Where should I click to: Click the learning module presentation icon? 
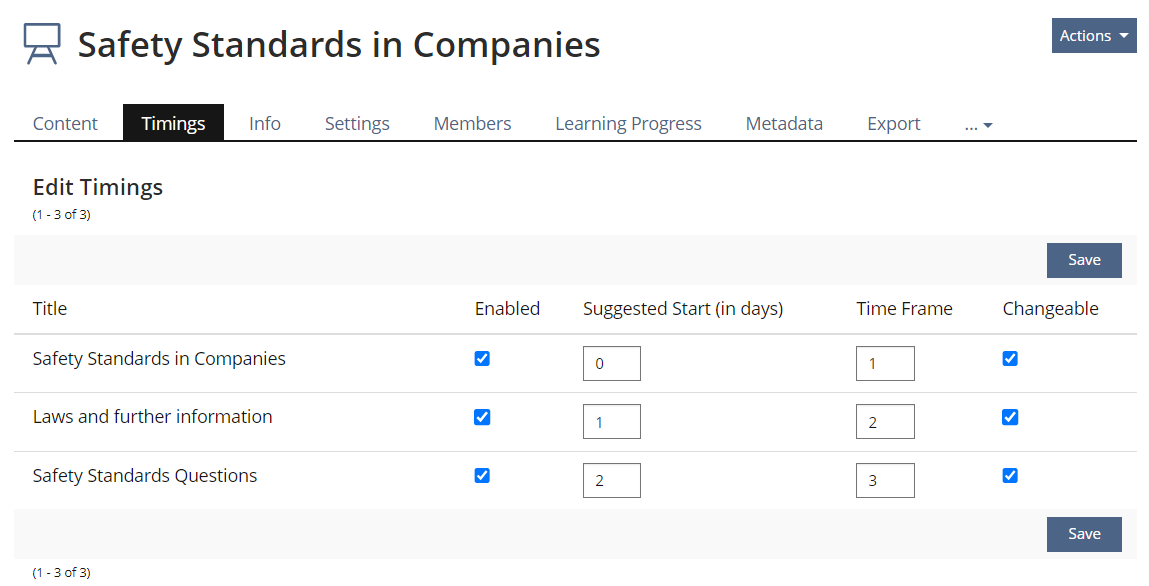point(42,44)
